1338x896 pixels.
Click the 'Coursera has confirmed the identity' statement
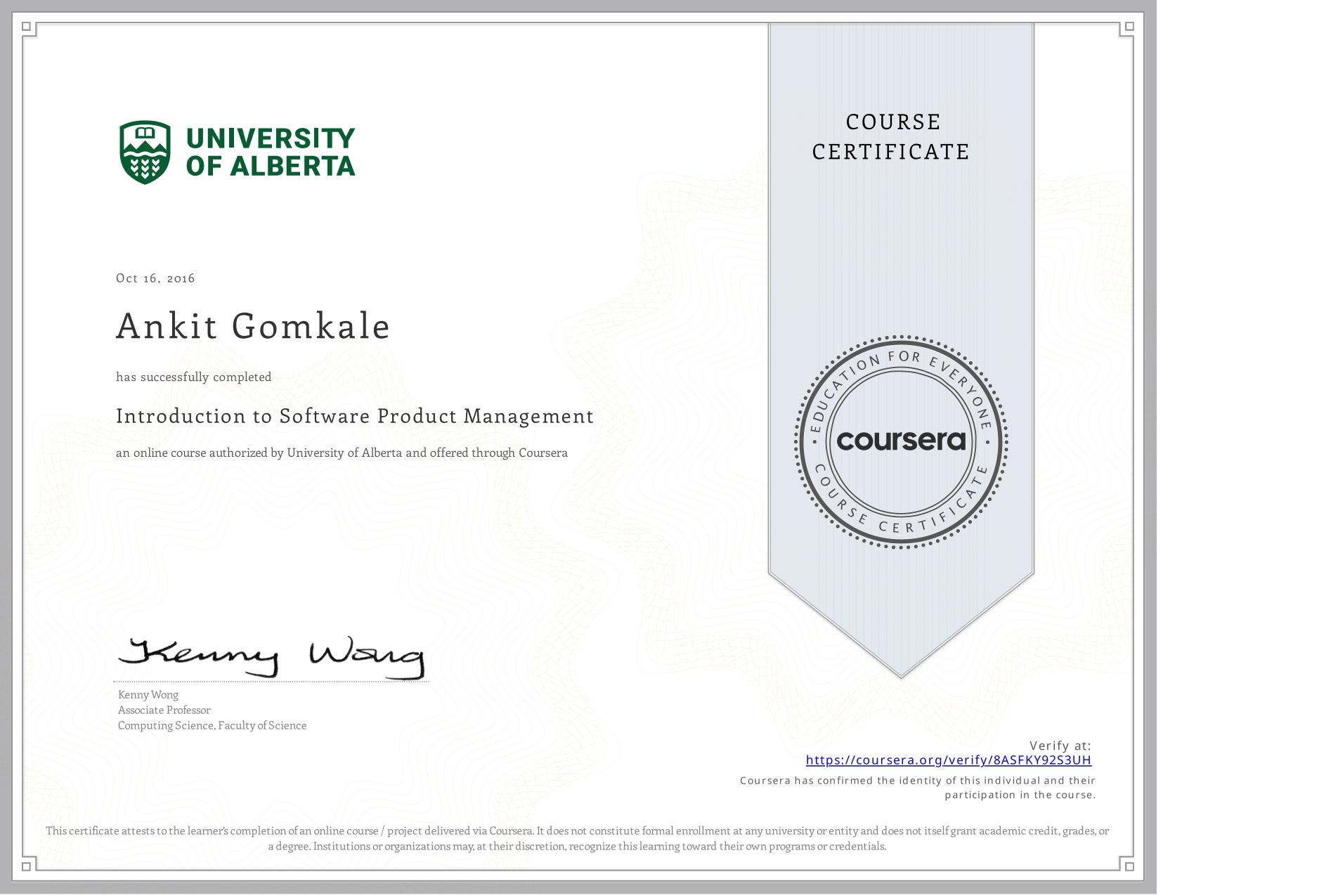tap(918, 788)
